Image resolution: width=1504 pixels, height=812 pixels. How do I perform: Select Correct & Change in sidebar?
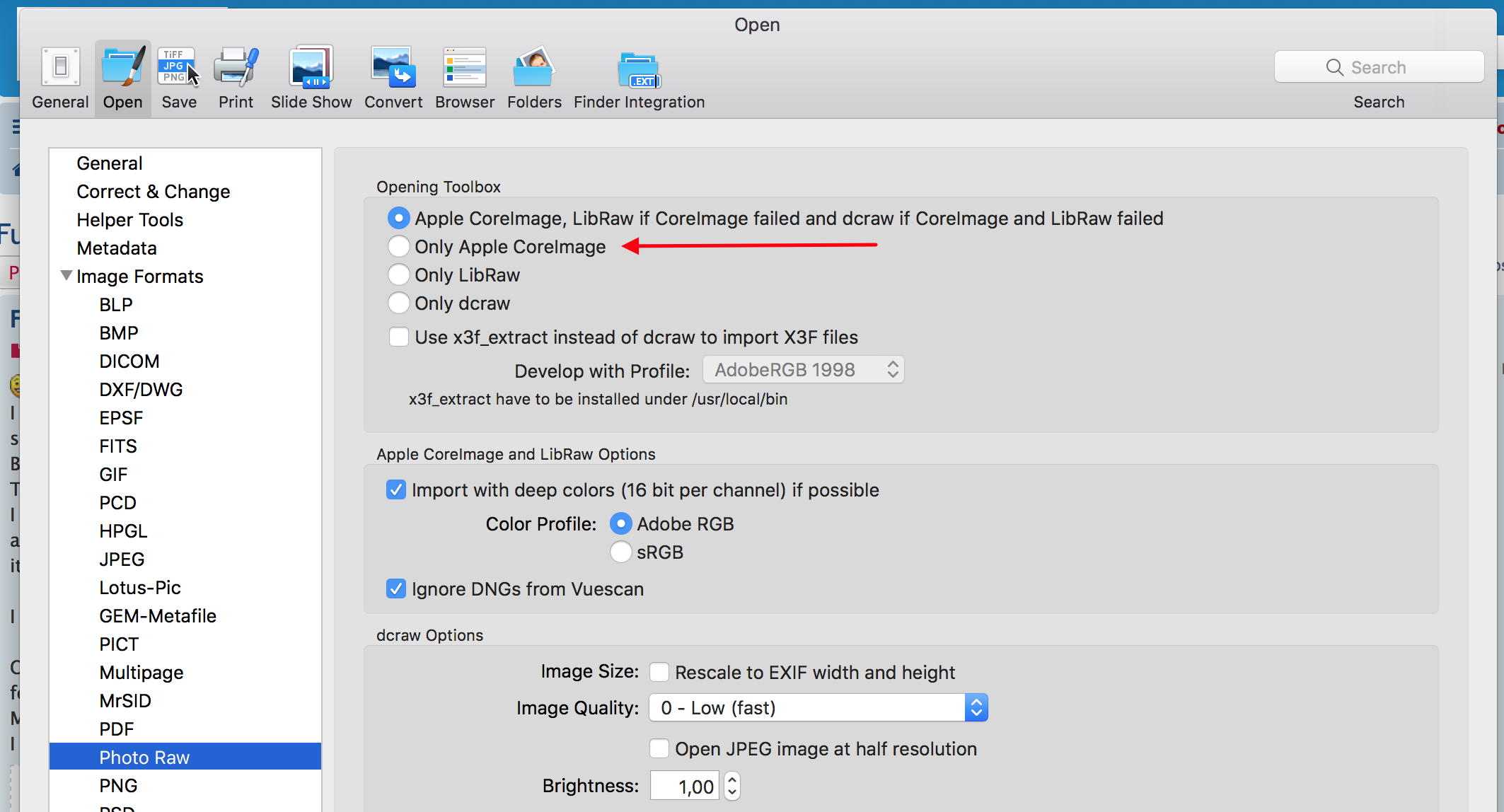(185, 191)
